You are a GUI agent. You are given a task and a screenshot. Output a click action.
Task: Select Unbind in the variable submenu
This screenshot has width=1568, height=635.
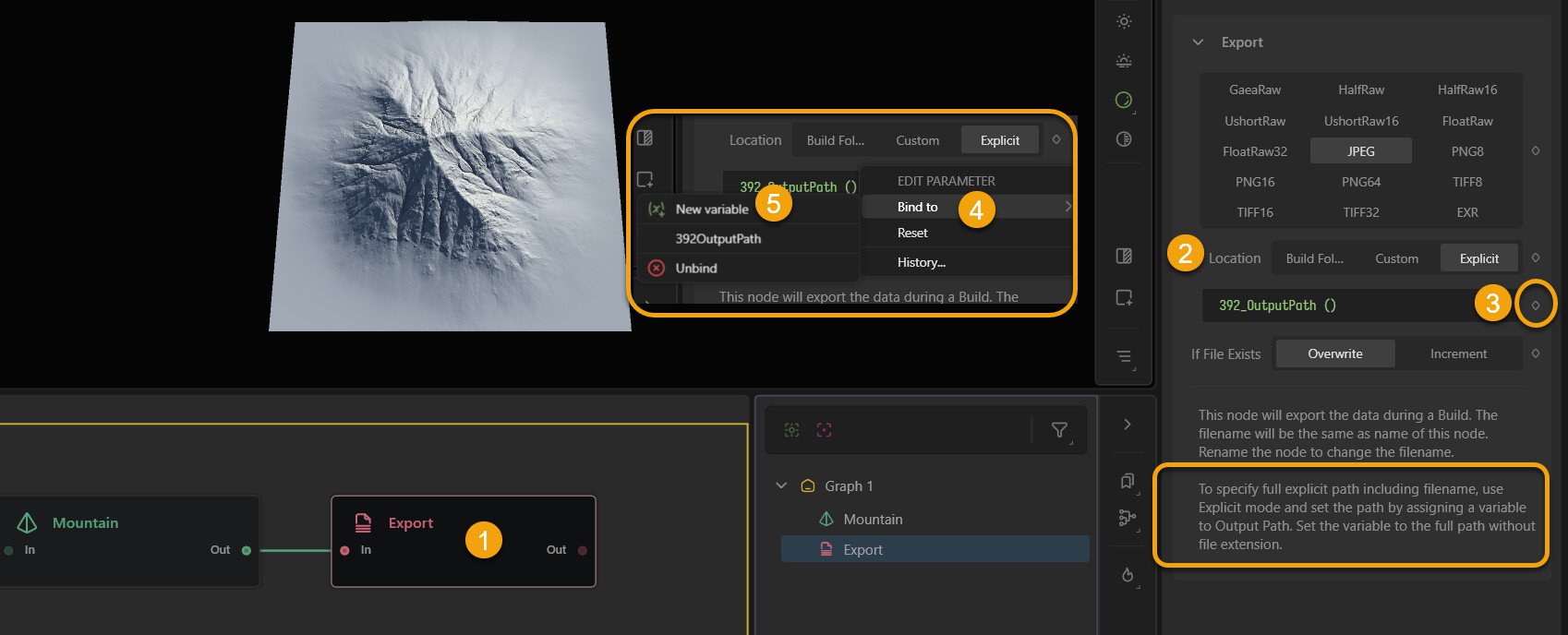click(695, 268)
